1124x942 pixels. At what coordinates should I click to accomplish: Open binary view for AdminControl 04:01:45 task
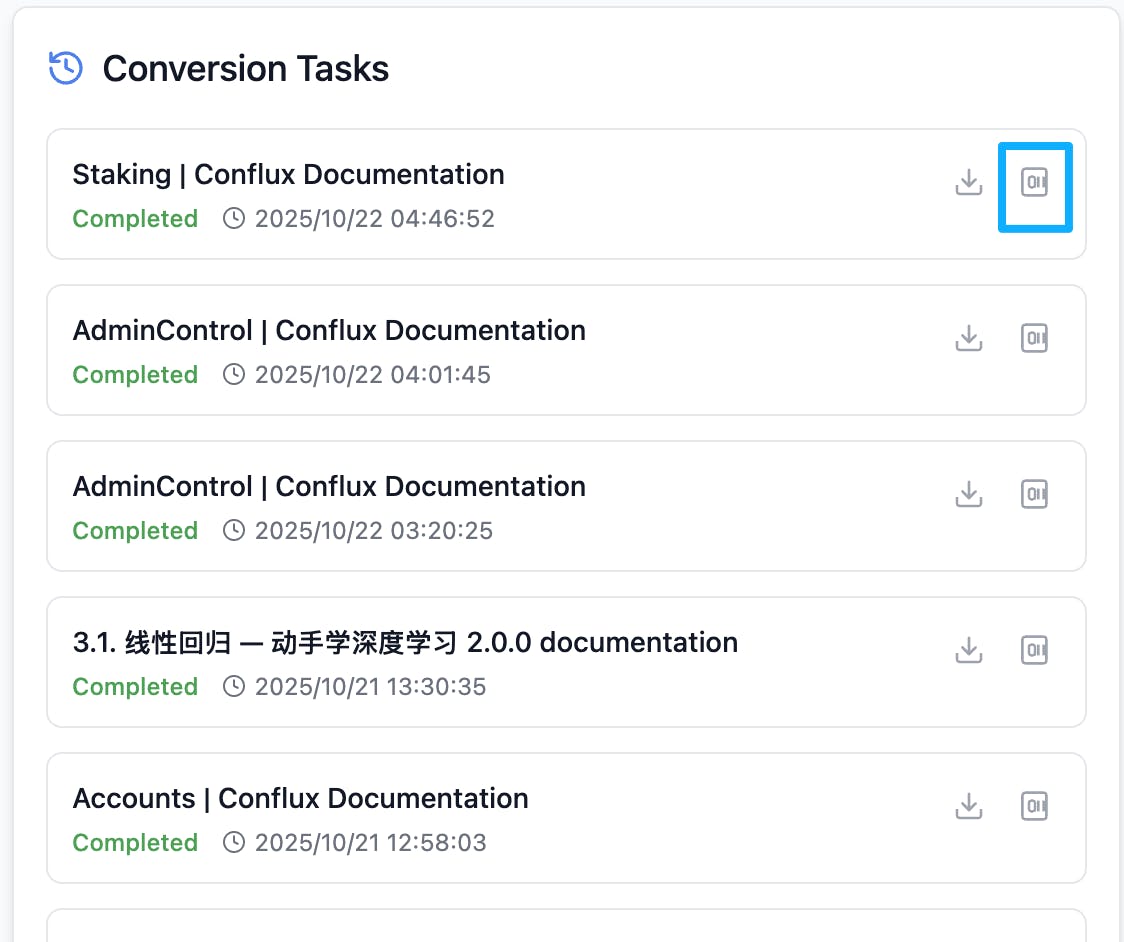coord(1034,339)
